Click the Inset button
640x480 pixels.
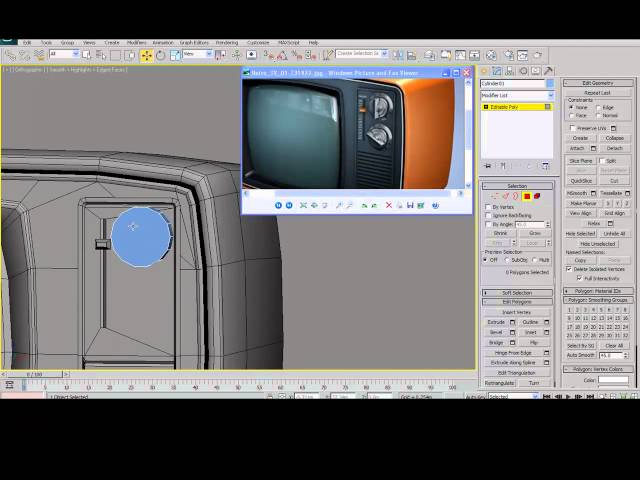coord(531,332)
